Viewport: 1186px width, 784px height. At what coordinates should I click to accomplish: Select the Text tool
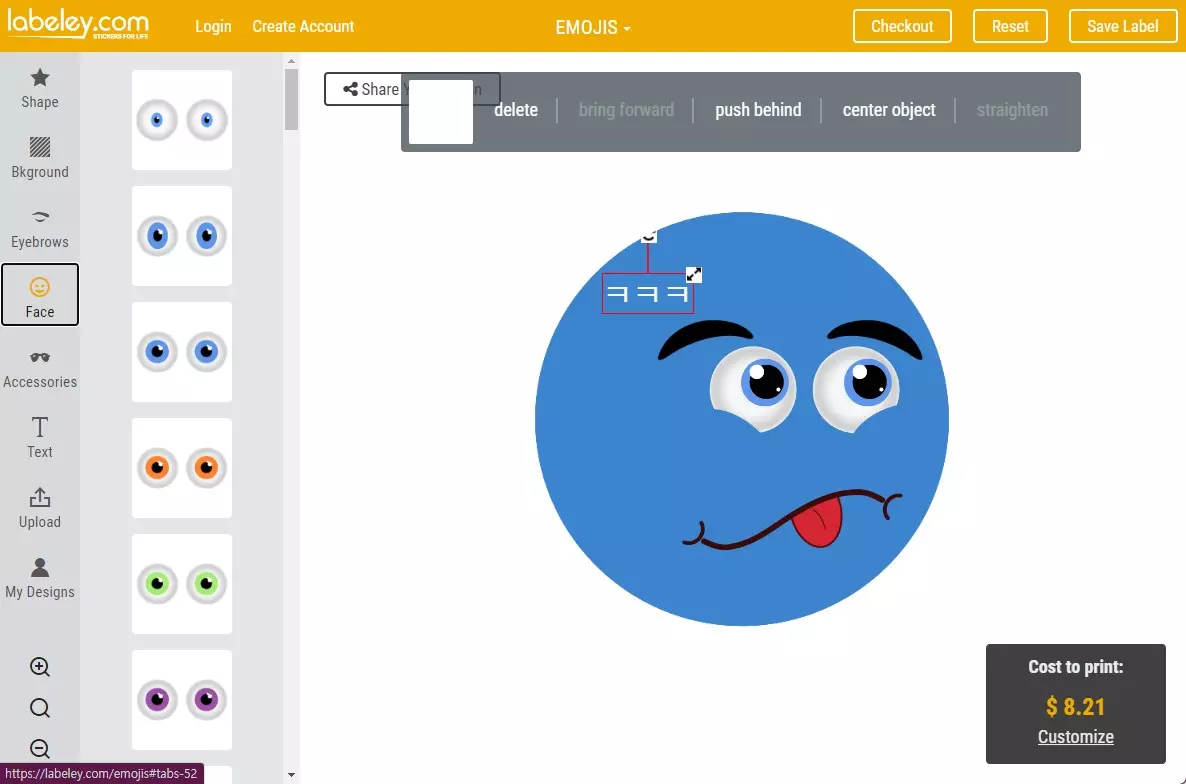point(39,438)
